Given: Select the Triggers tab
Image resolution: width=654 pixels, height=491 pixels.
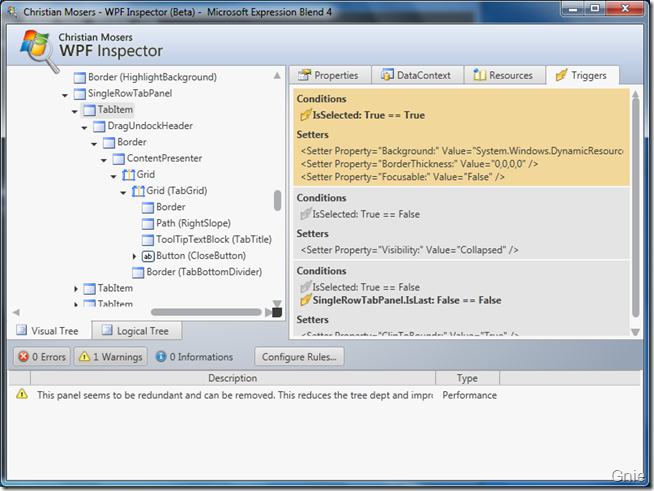Looking at the screenshot, I should pos(583,75).
